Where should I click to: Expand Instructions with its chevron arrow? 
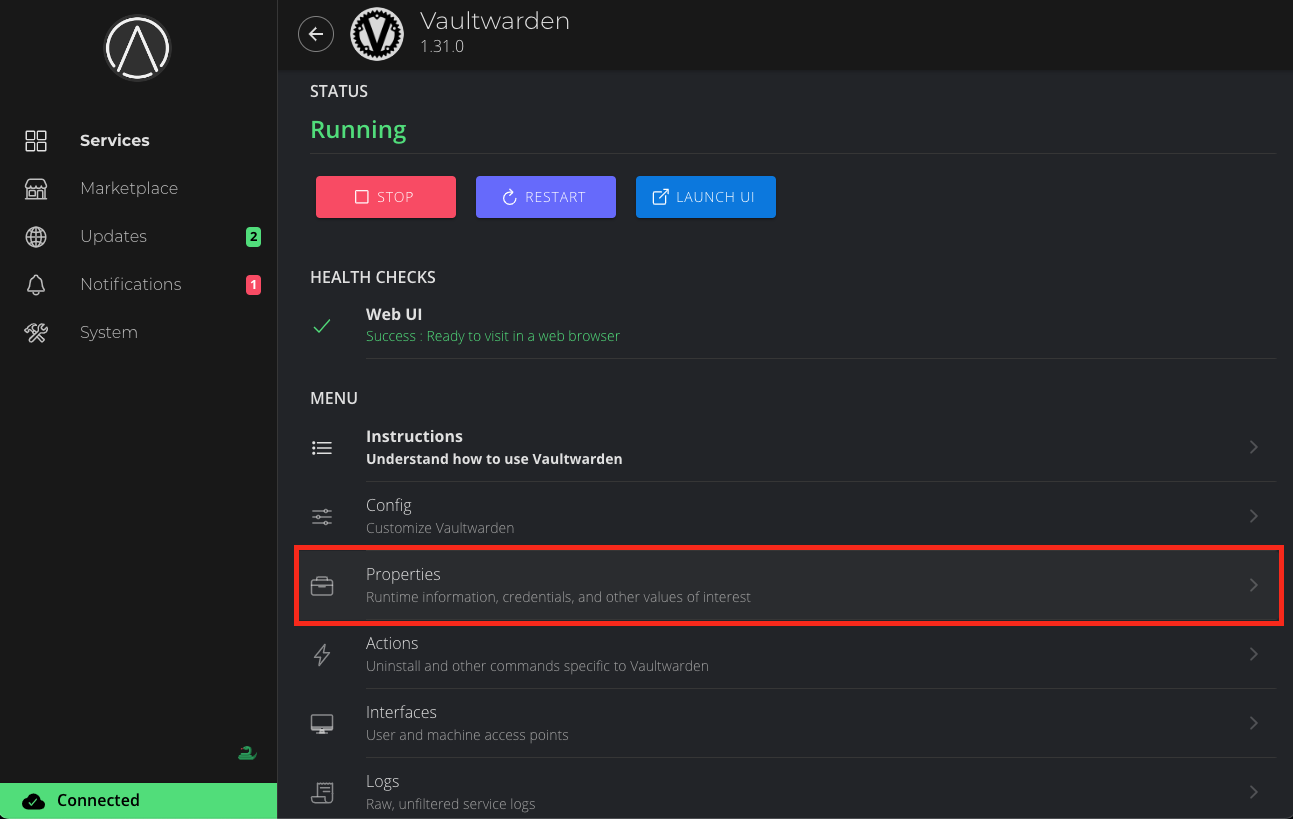tap(1253, 447)
